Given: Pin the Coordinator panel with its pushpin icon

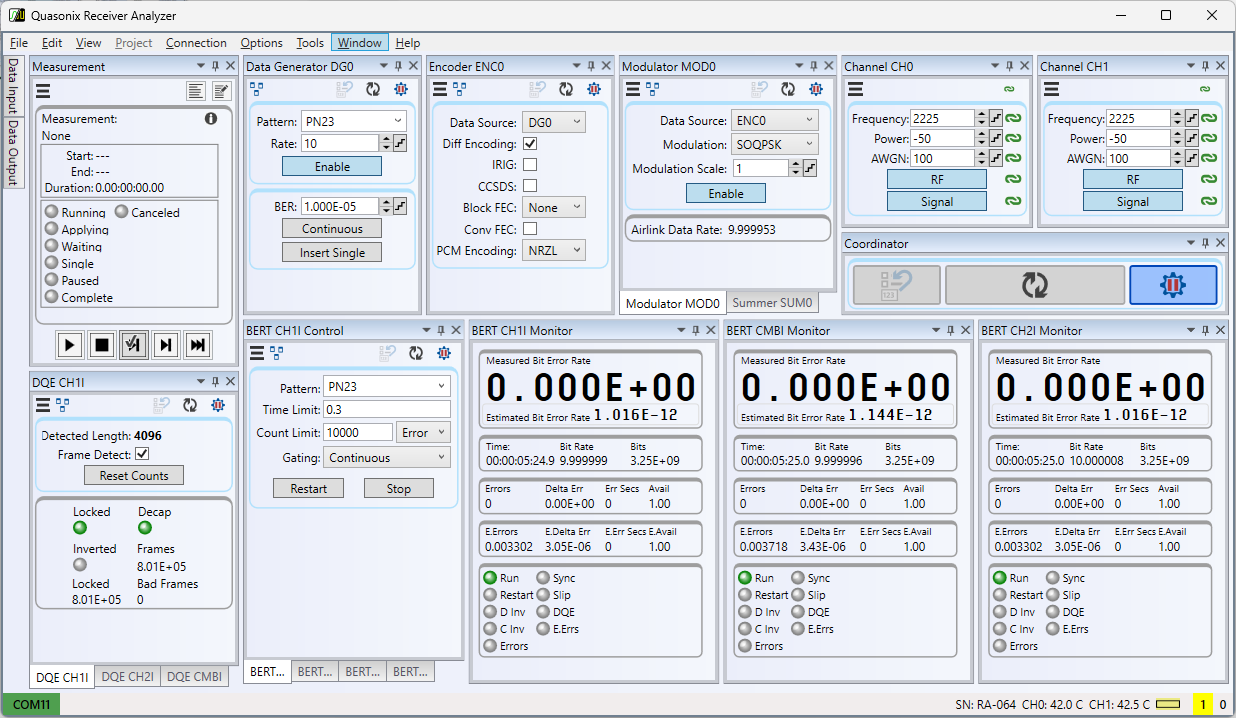Looking at the screenshot, I should (x=1206, y=243).
